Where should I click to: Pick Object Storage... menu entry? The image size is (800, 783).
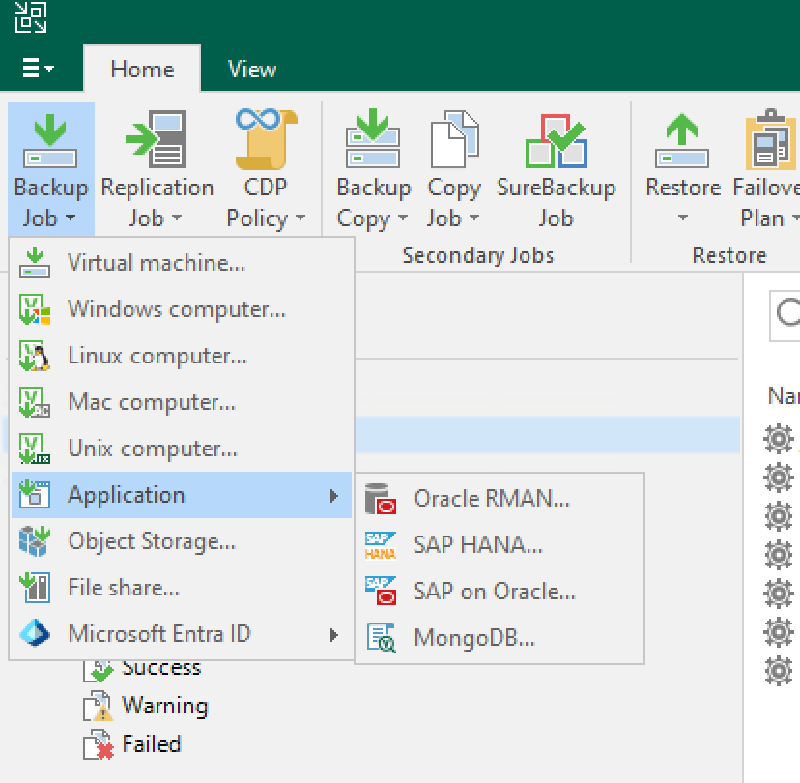coord(182,541)
